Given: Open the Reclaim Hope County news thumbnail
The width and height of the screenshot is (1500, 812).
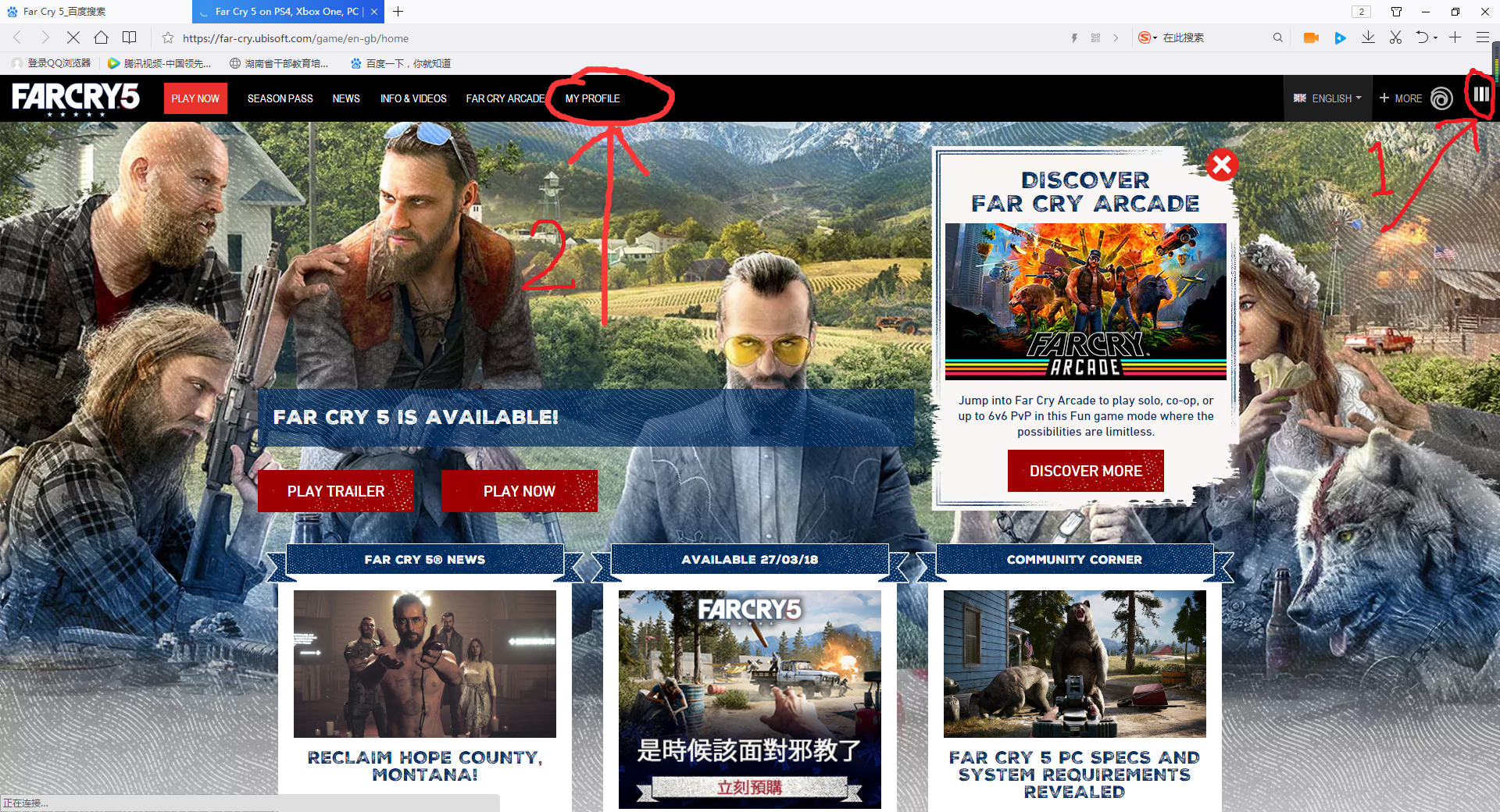Looking at the screenshot, I should [x=425, y=664].
